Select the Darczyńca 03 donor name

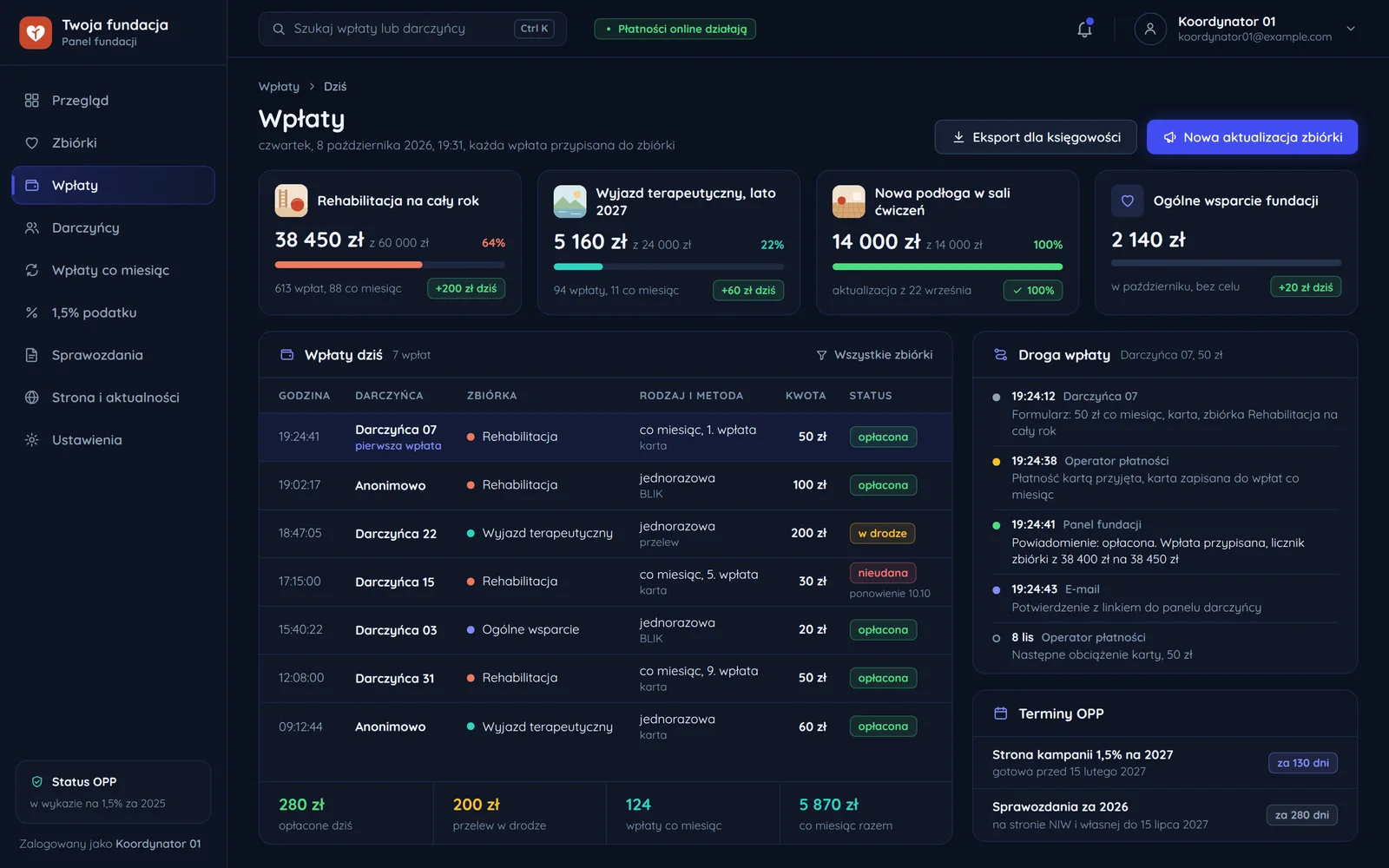396,630
